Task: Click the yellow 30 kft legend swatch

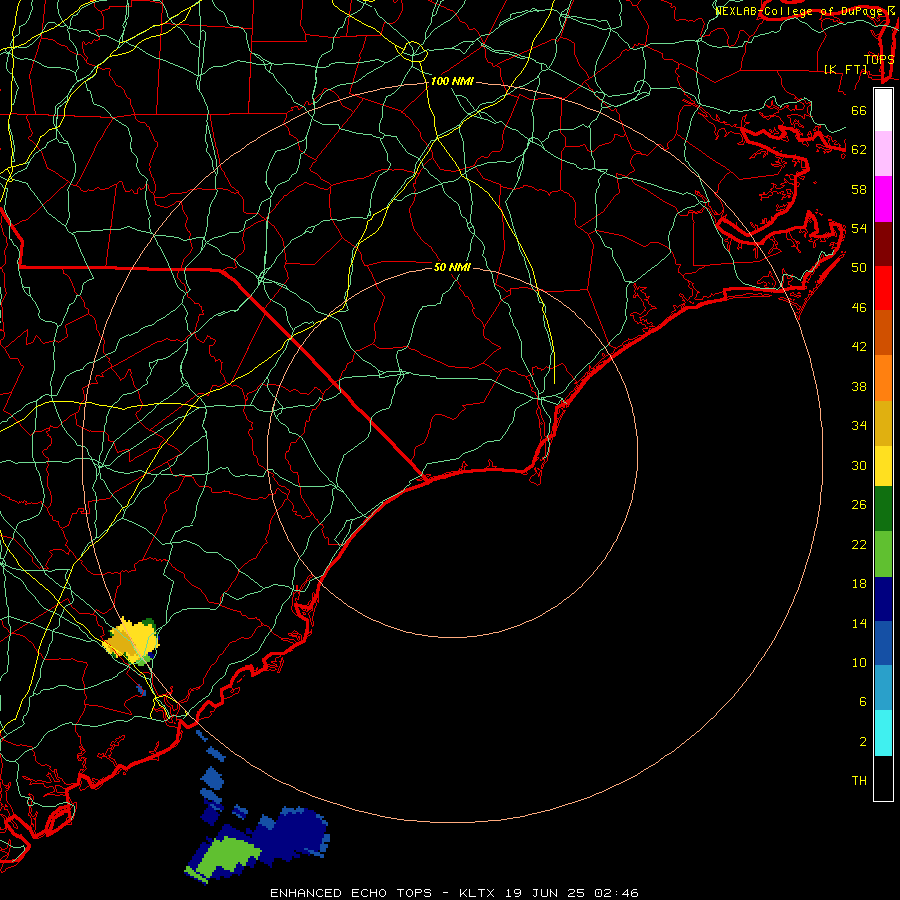Action: (x=883, y=466)
